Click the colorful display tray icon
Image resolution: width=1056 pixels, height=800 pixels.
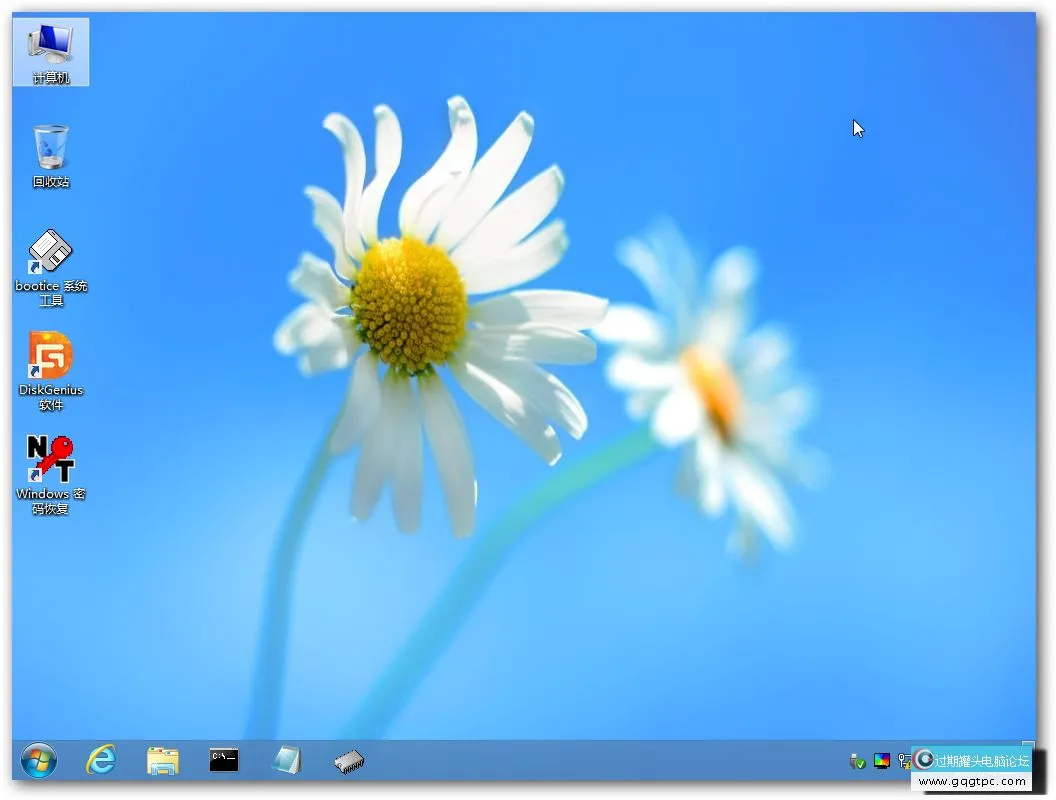coord(881,762)
